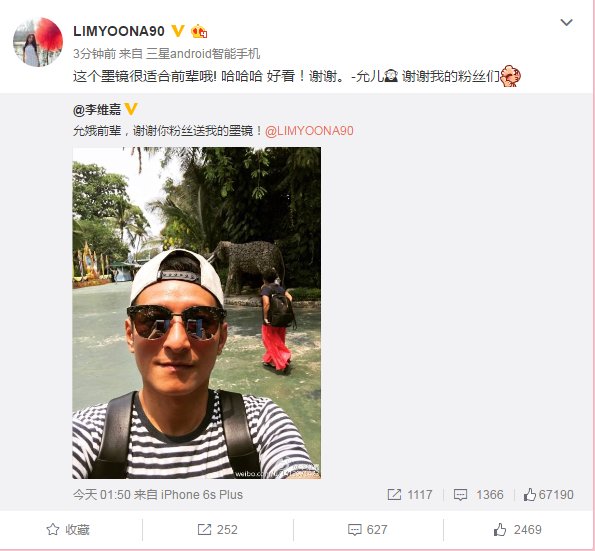Image resolution: width=595 pixels, height=551 pixels.
Task: Like the original post with 67190 likes
Action: pyautogui.click(x=548, y=494)
